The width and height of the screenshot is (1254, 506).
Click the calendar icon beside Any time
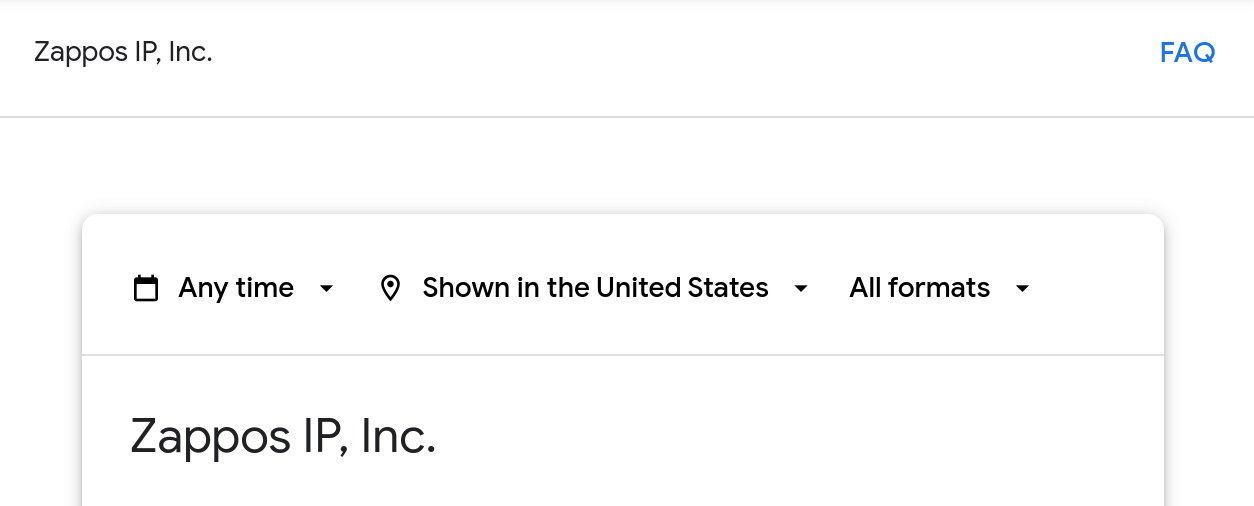pyautogui.click(x=146, y=288)
